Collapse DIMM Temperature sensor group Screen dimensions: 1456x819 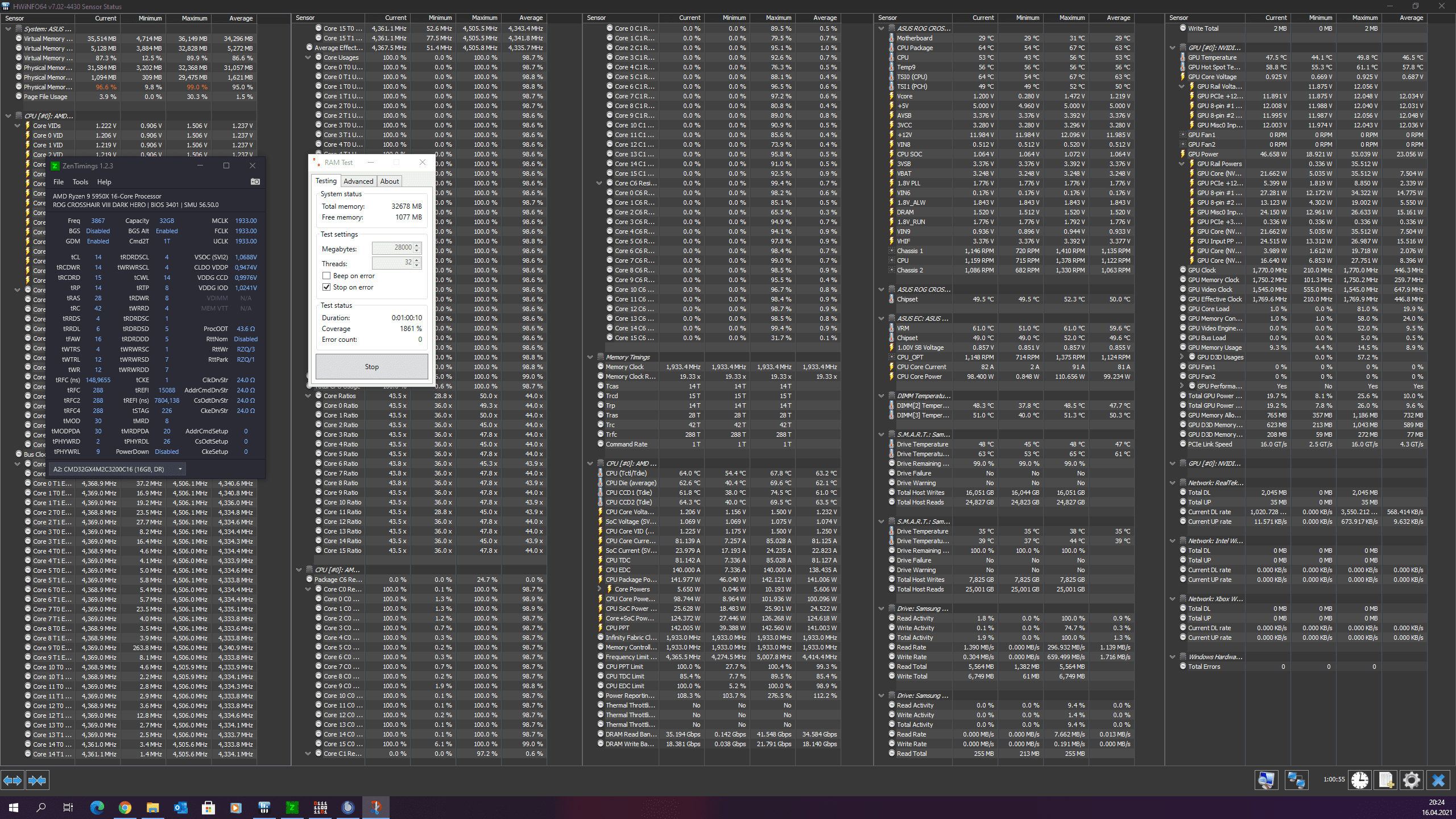[x=882, y=396]
